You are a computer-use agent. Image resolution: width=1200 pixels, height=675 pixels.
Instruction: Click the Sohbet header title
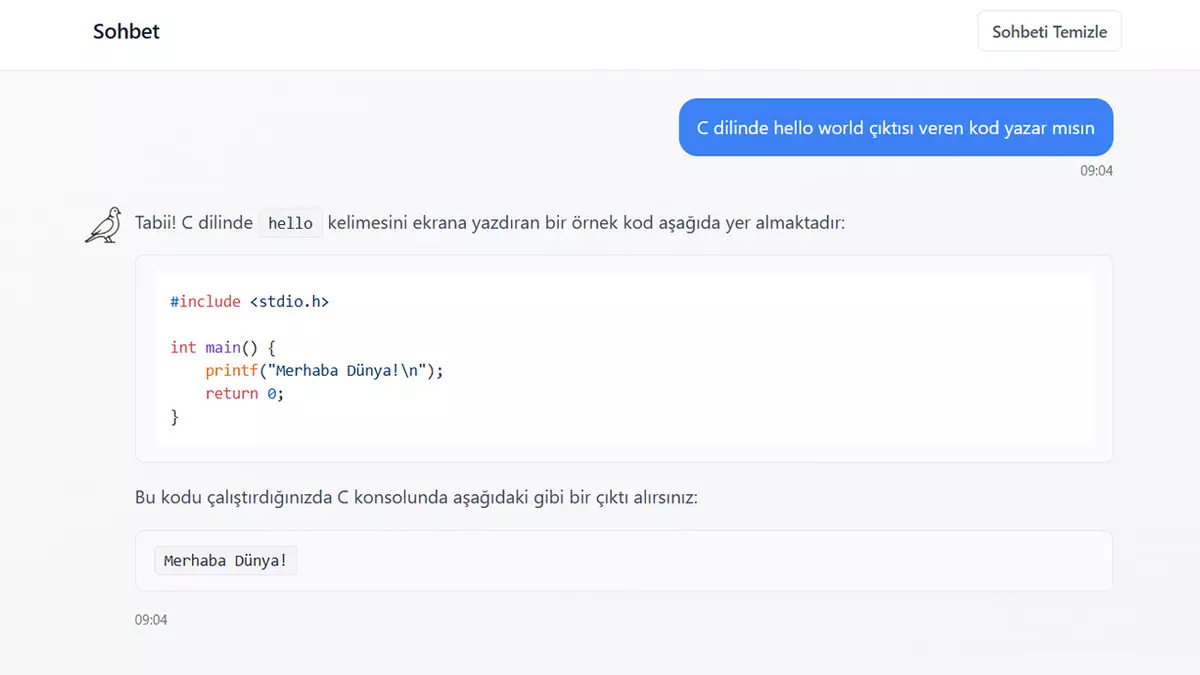click(x=126, y=31)
